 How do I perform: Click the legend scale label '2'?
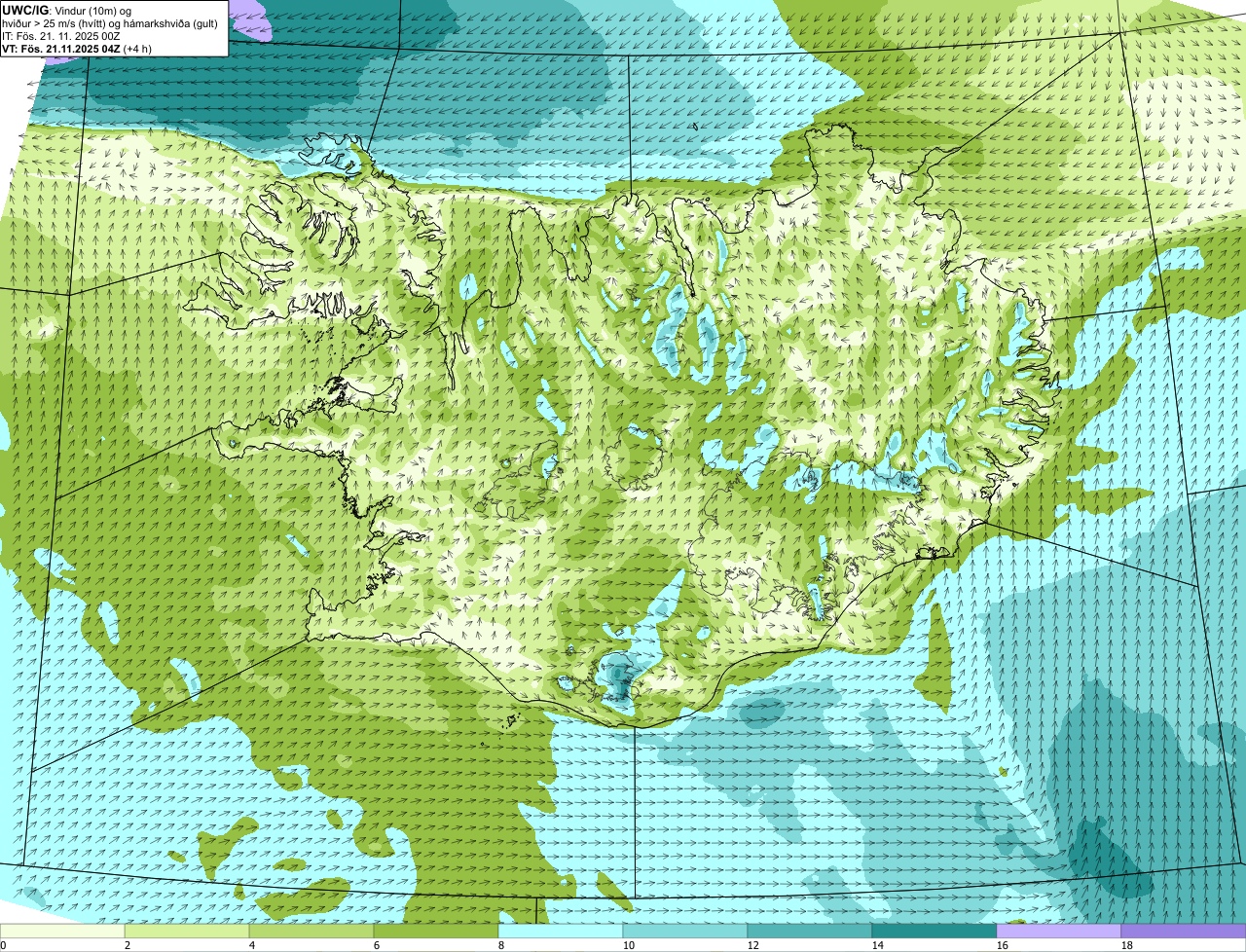[128, 945]
